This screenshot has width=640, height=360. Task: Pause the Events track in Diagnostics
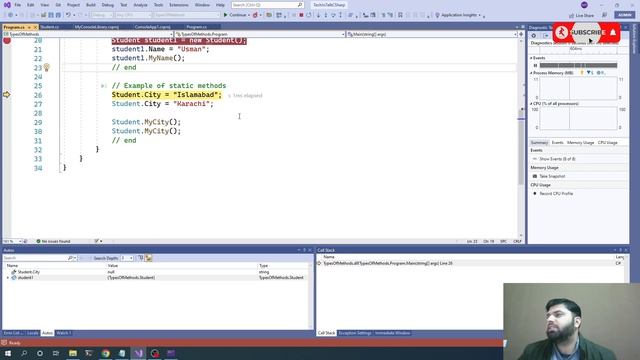[x=535, y=65]
